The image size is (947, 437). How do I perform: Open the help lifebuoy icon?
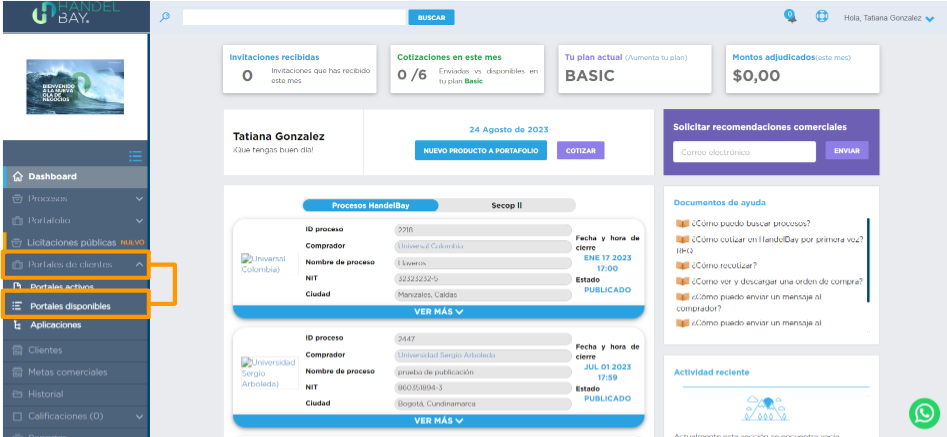822,17
